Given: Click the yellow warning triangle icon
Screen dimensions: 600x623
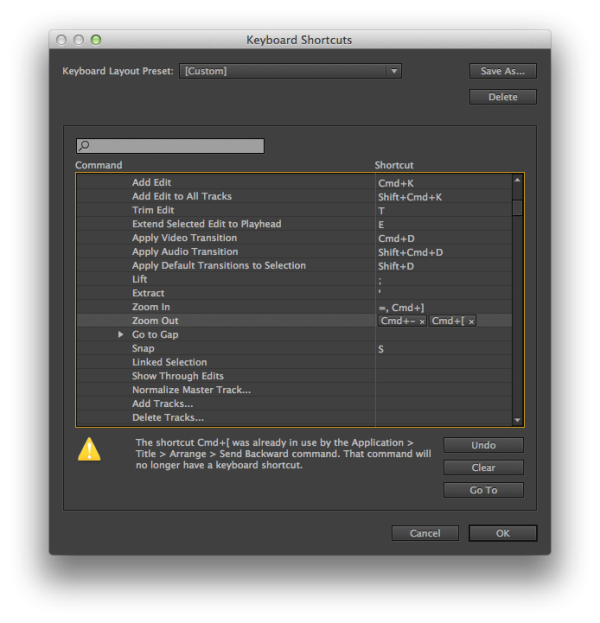Looking at the screenshot, I should tap(89, 451).
